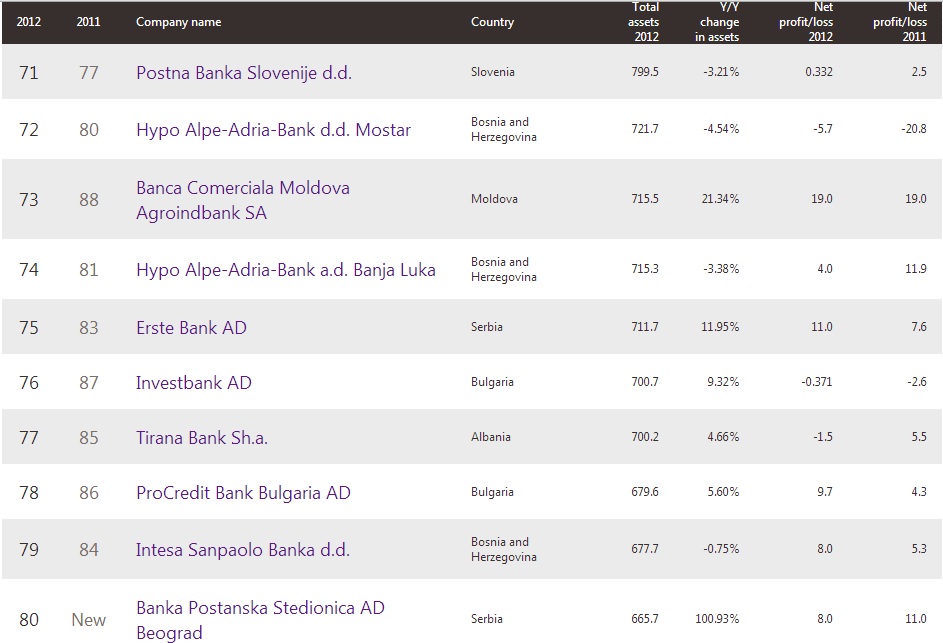Open Banka Postanska Stedionica AD Beograd
The height and width of the screenshot is (643, 943).
click(260, 620)
